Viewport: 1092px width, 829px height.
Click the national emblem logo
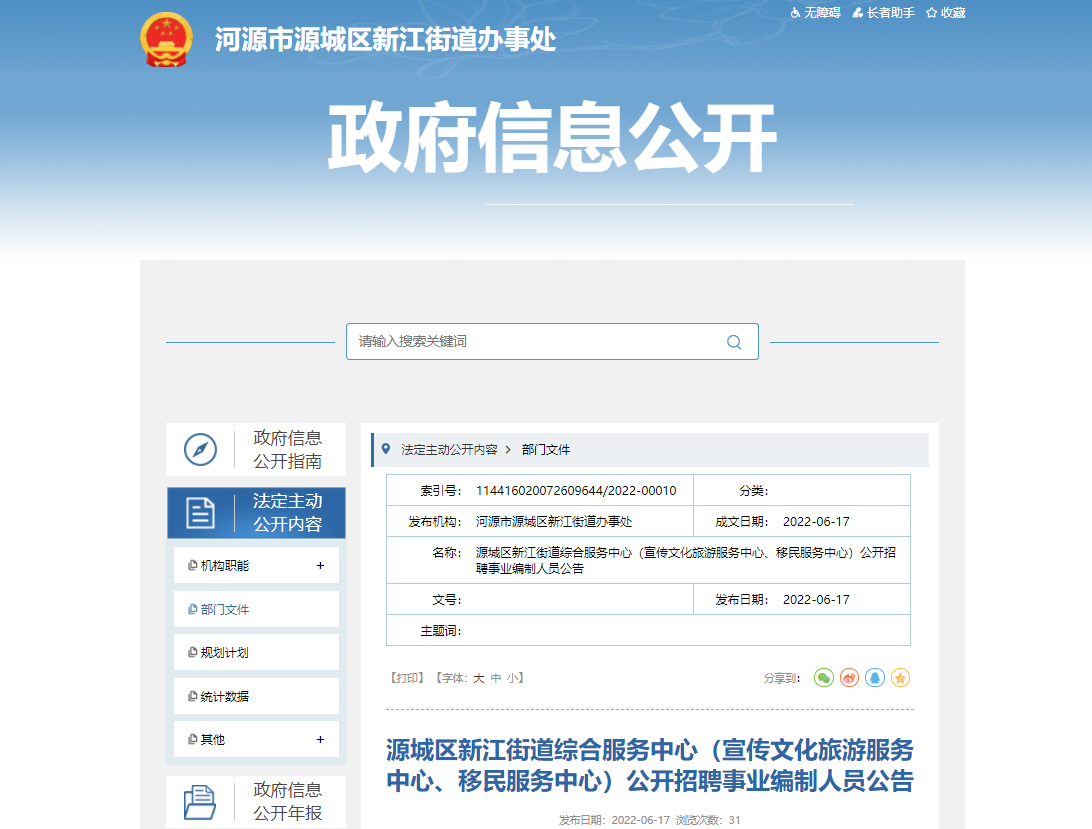point(166,40)
